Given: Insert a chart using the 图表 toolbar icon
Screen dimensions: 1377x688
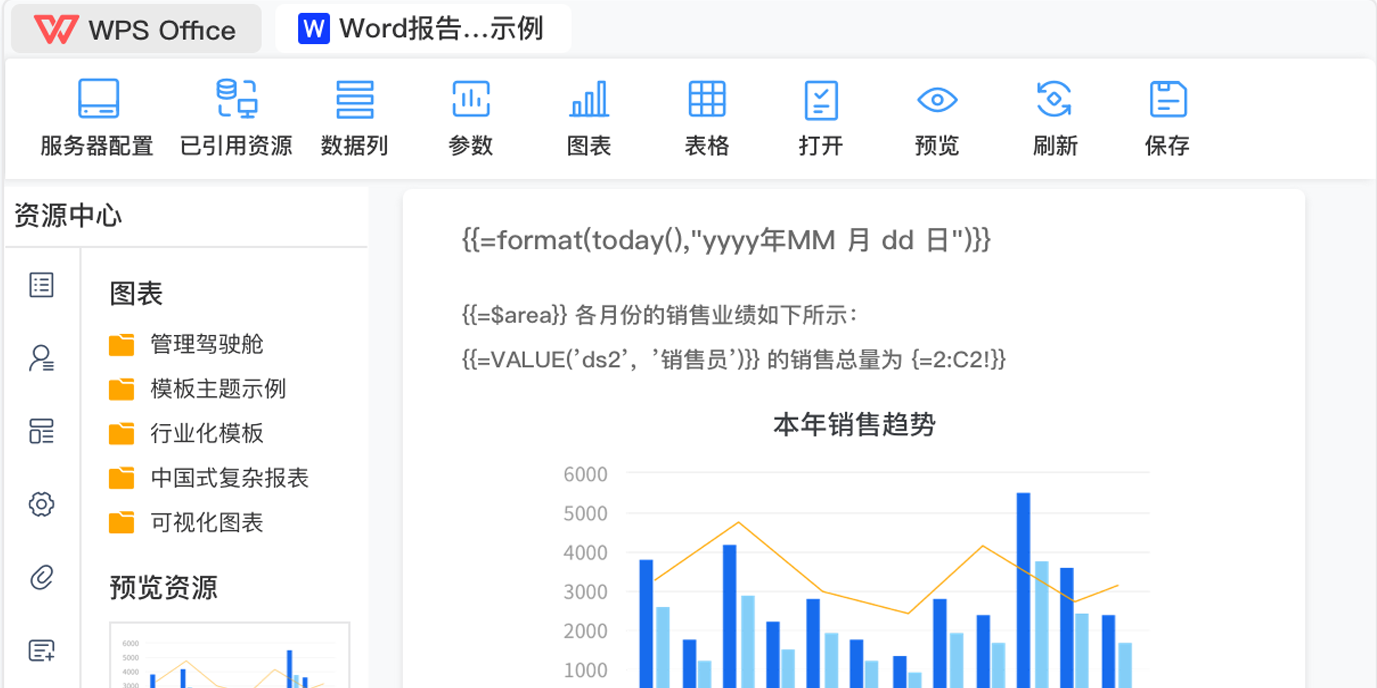Looking at the screenshot, I should point(588,117).
